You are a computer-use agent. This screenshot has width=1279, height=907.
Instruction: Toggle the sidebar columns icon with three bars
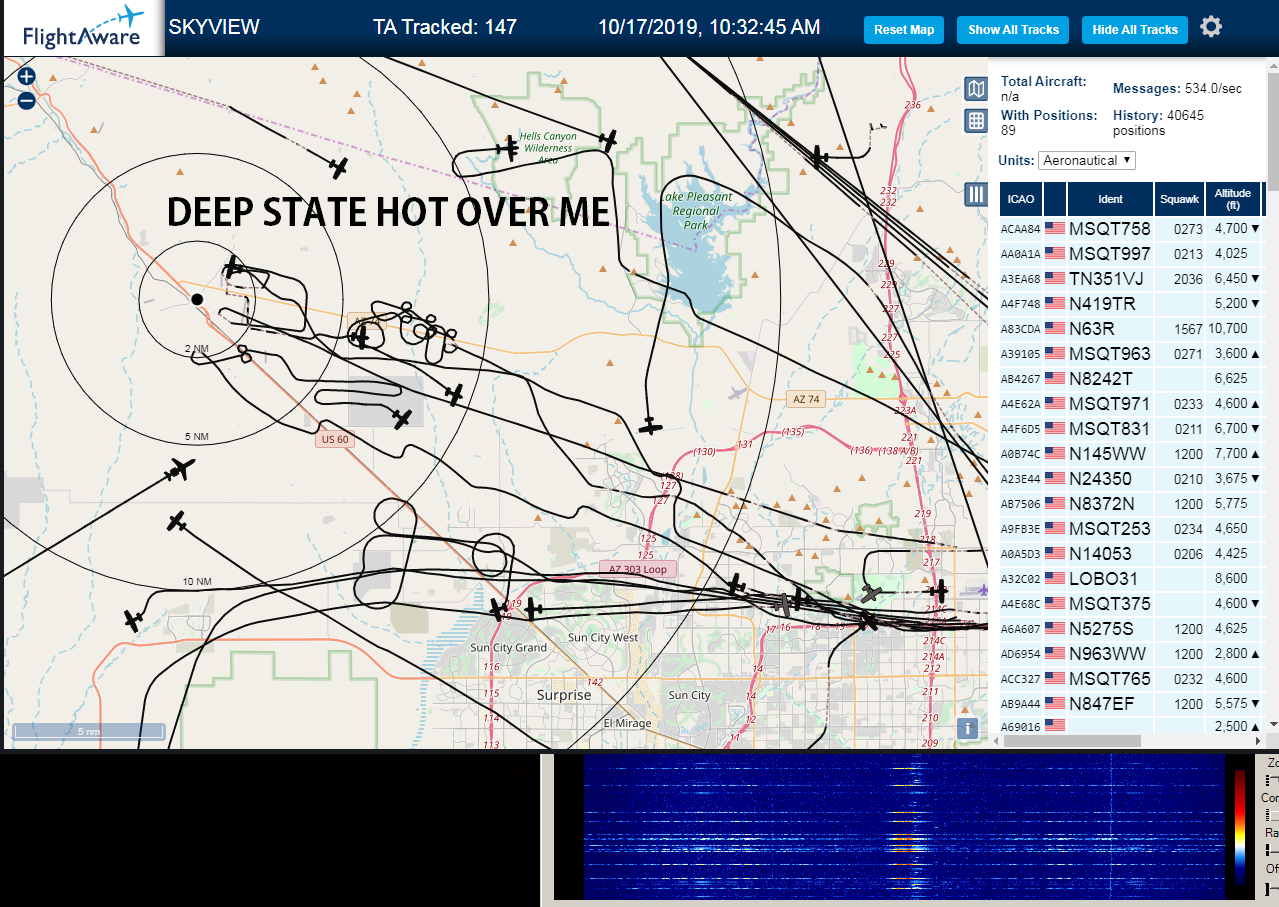[x=976, y=194]
